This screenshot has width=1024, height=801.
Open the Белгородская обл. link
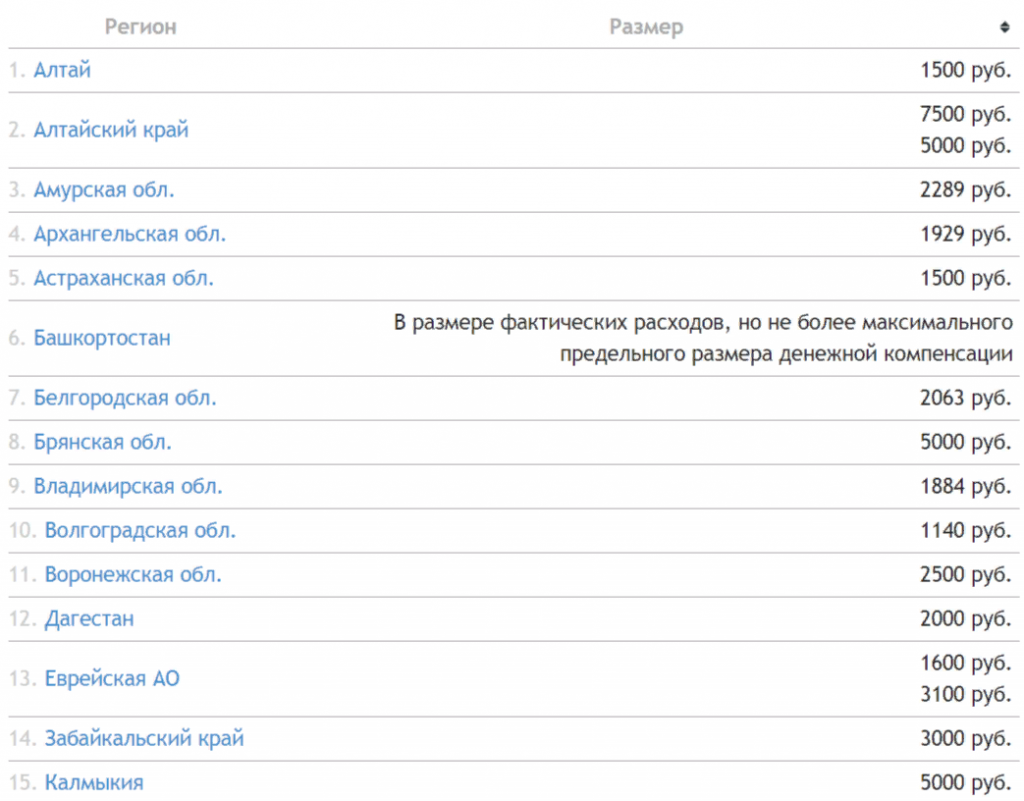click(125, 398)
